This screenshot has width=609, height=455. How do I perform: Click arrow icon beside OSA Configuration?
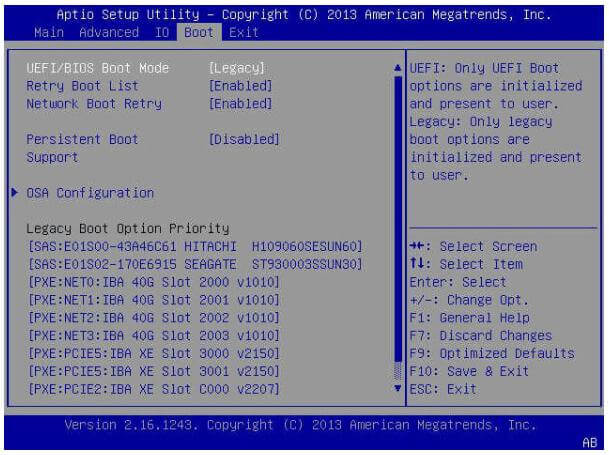(x=15, y=192)
